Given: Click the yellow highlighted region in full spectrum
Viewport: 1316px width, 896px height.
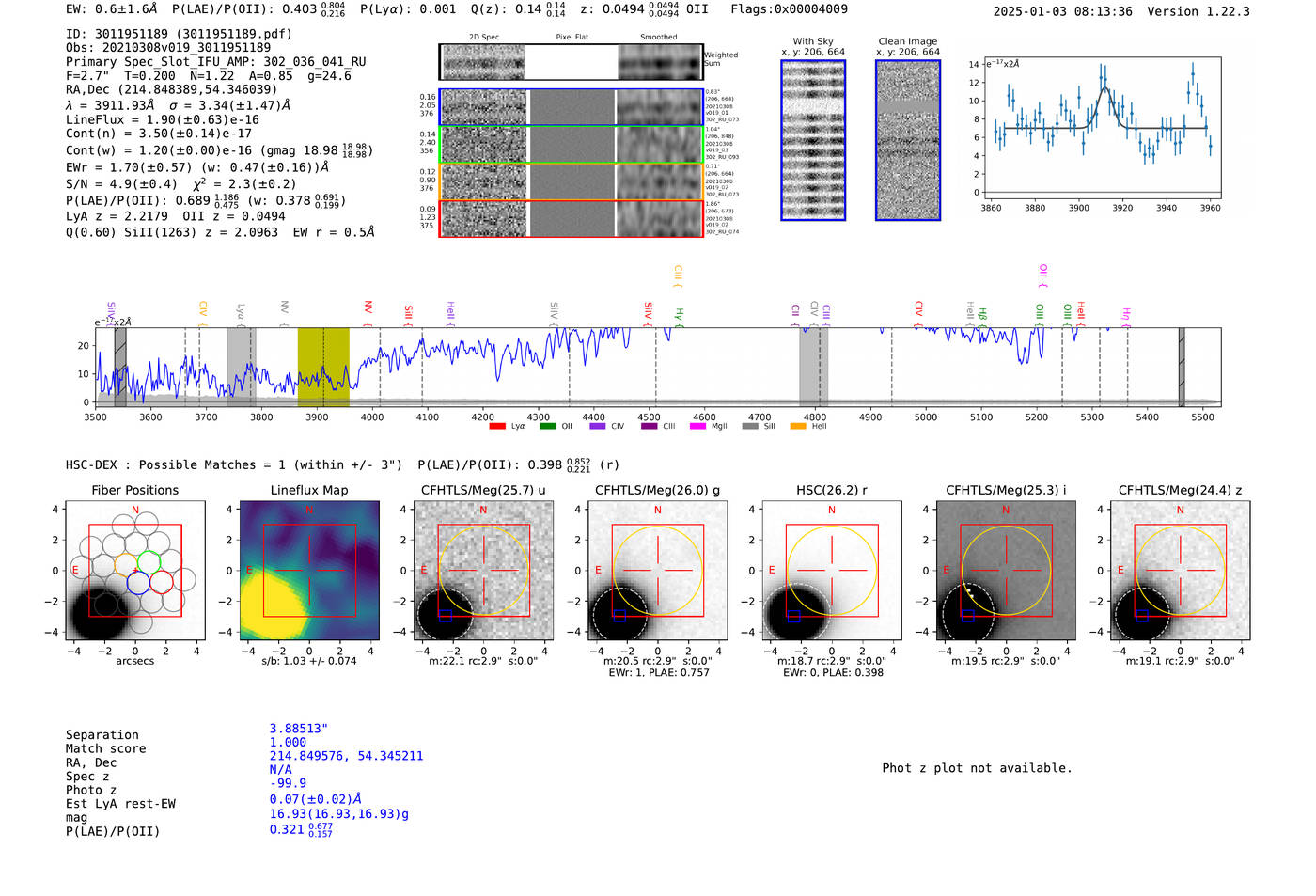Looking at the screenshot, I should (323, 367).
